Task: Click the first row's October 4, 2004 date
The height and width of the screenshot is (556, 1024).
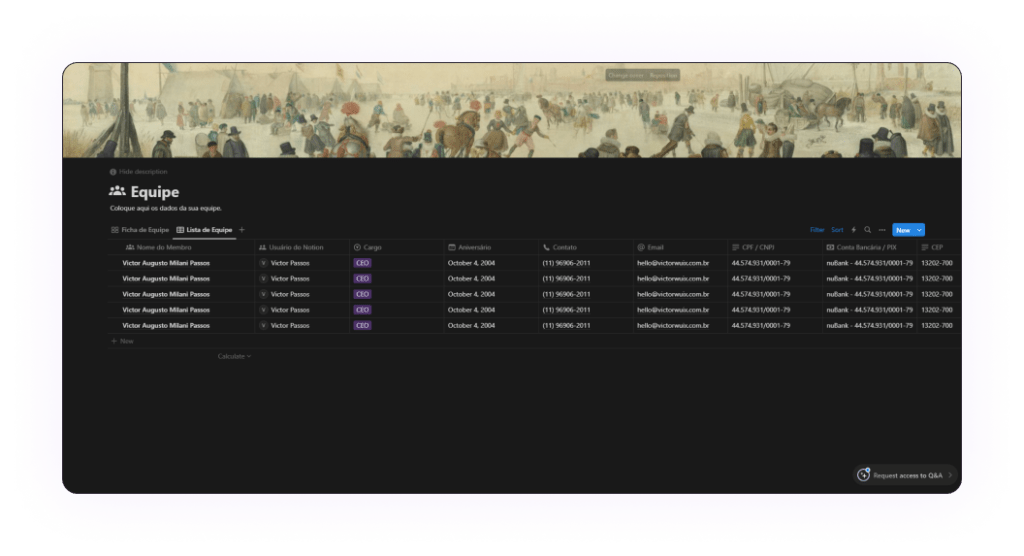Action: 472,263
